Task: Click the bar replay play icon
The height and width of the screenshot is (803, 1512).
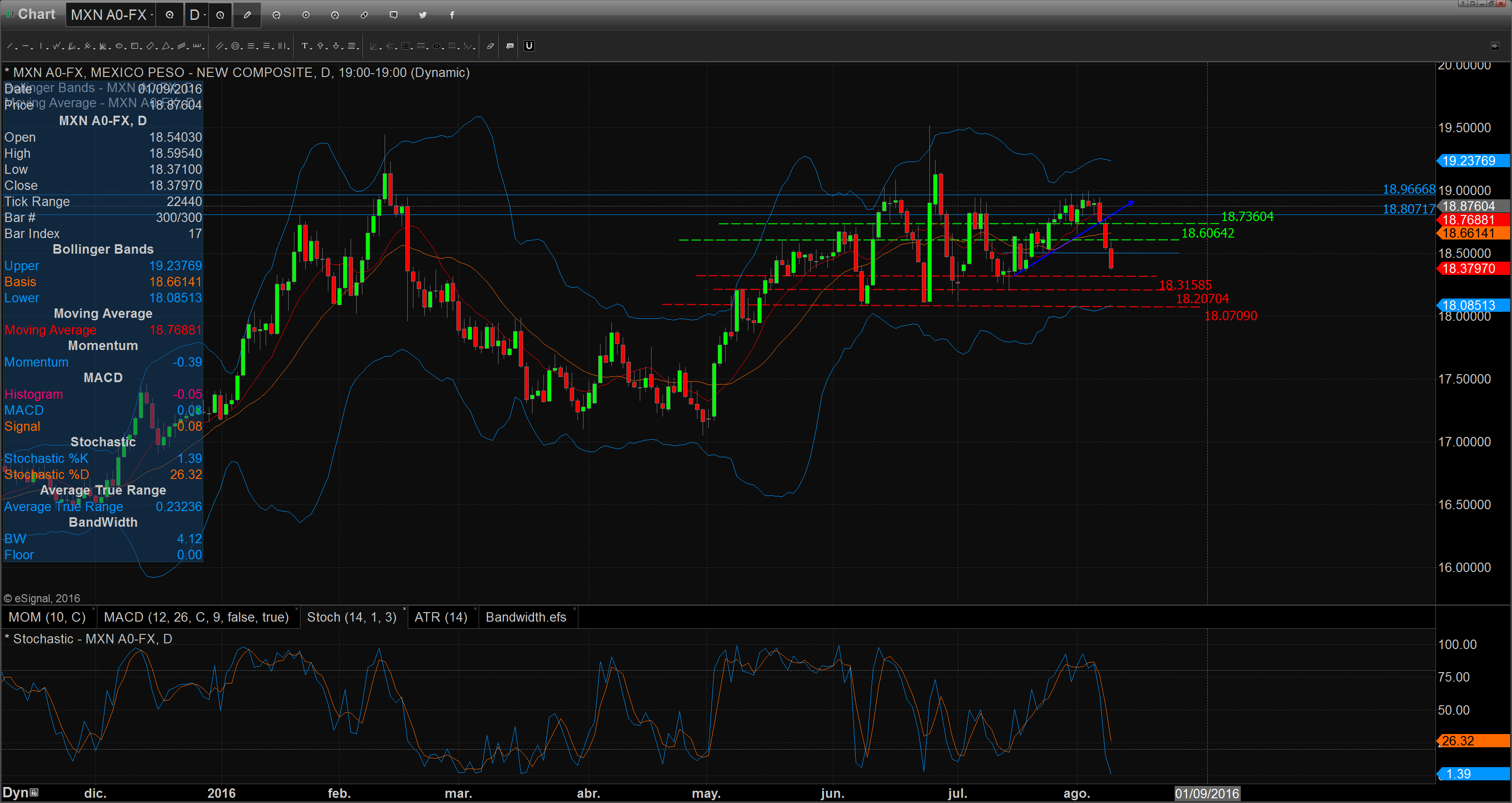Action: [x=306, y=15]
